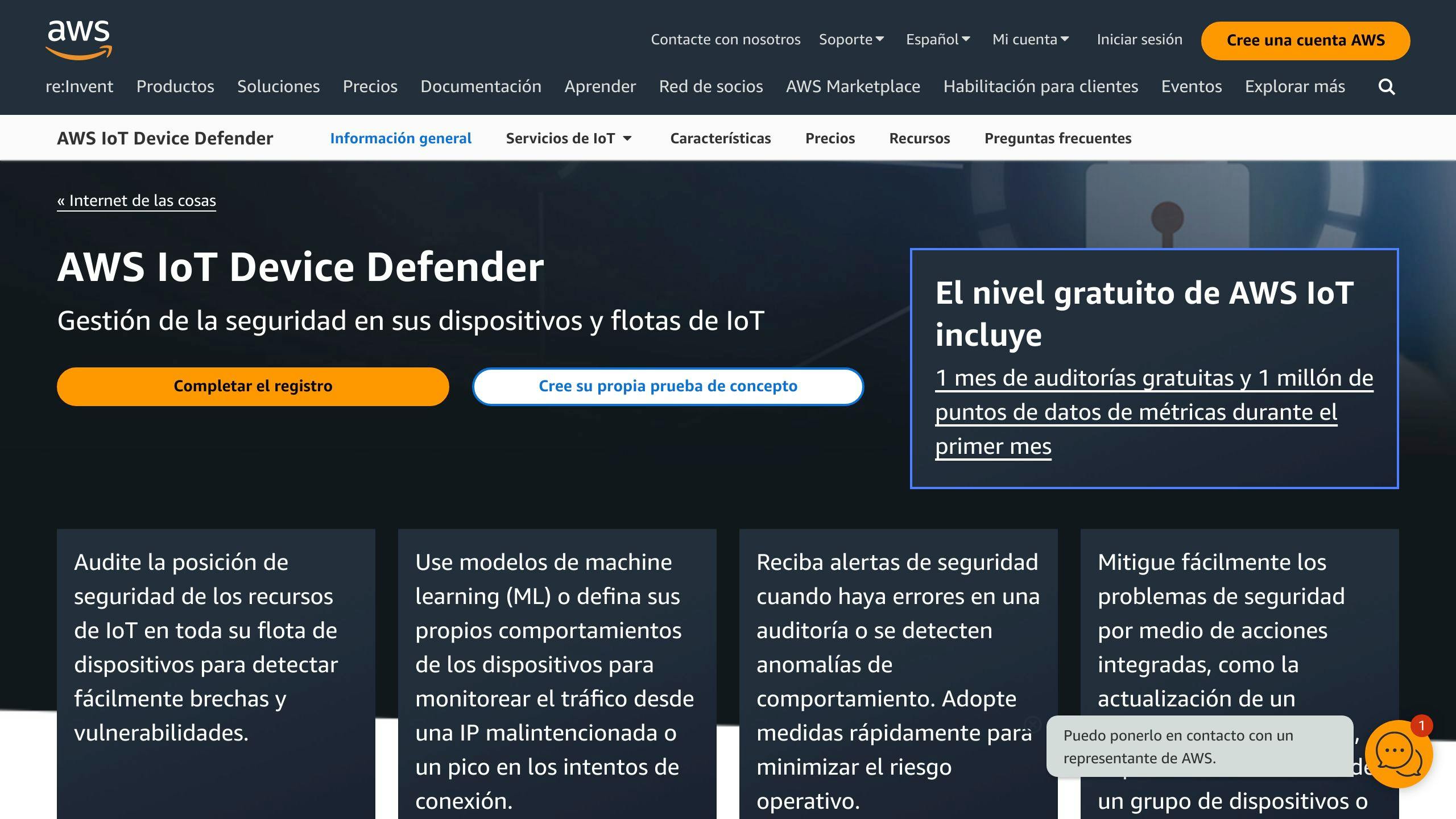Expand the Mi cuenta dropdown
The width and height of the screenshot is (1456, 819).
[1031, 39]
